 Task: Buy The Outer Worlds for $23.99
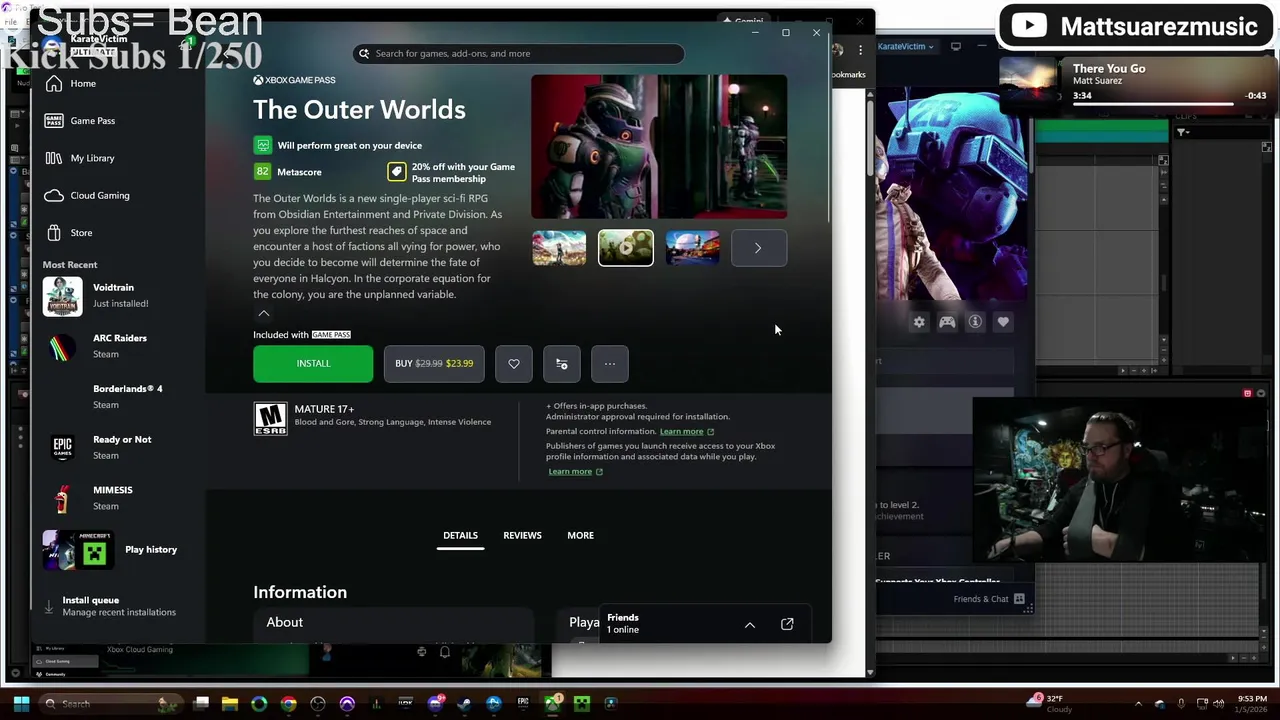(x=434, y=364)
